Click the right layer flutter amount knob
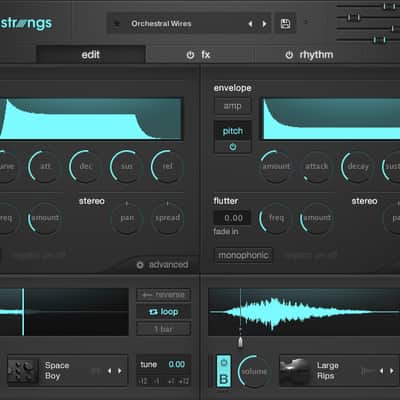Viewport: 400px width, 400px height. tap(317, 218)
